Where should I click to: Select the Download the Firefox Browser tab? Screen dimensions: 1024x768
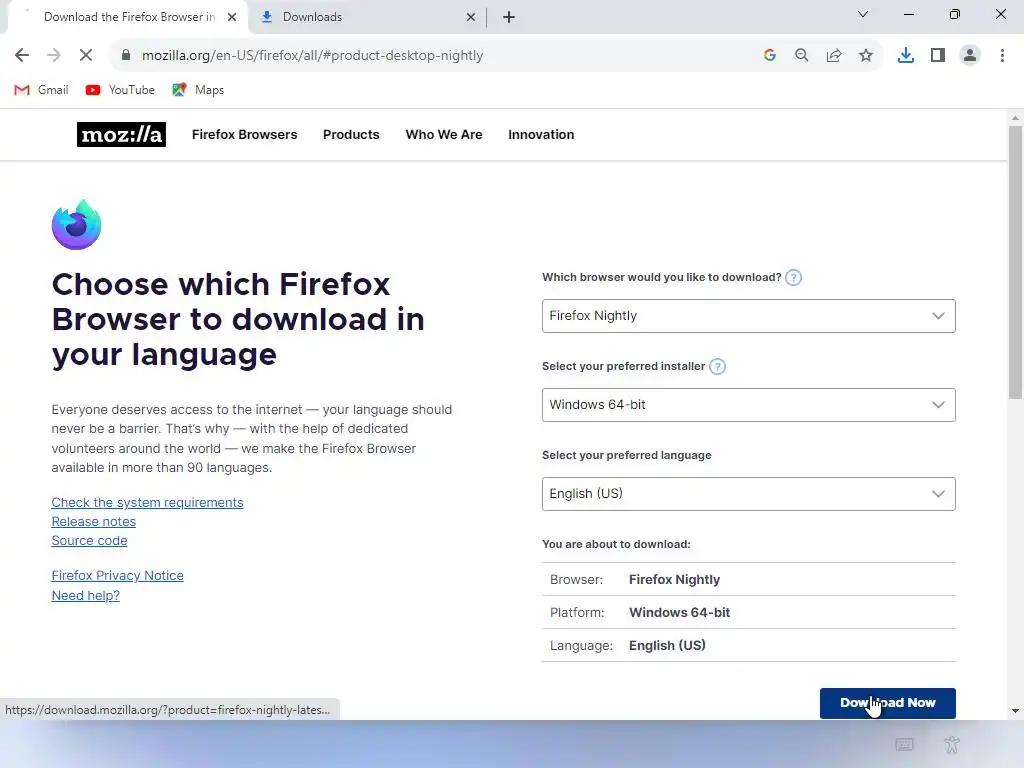[129, 17]
